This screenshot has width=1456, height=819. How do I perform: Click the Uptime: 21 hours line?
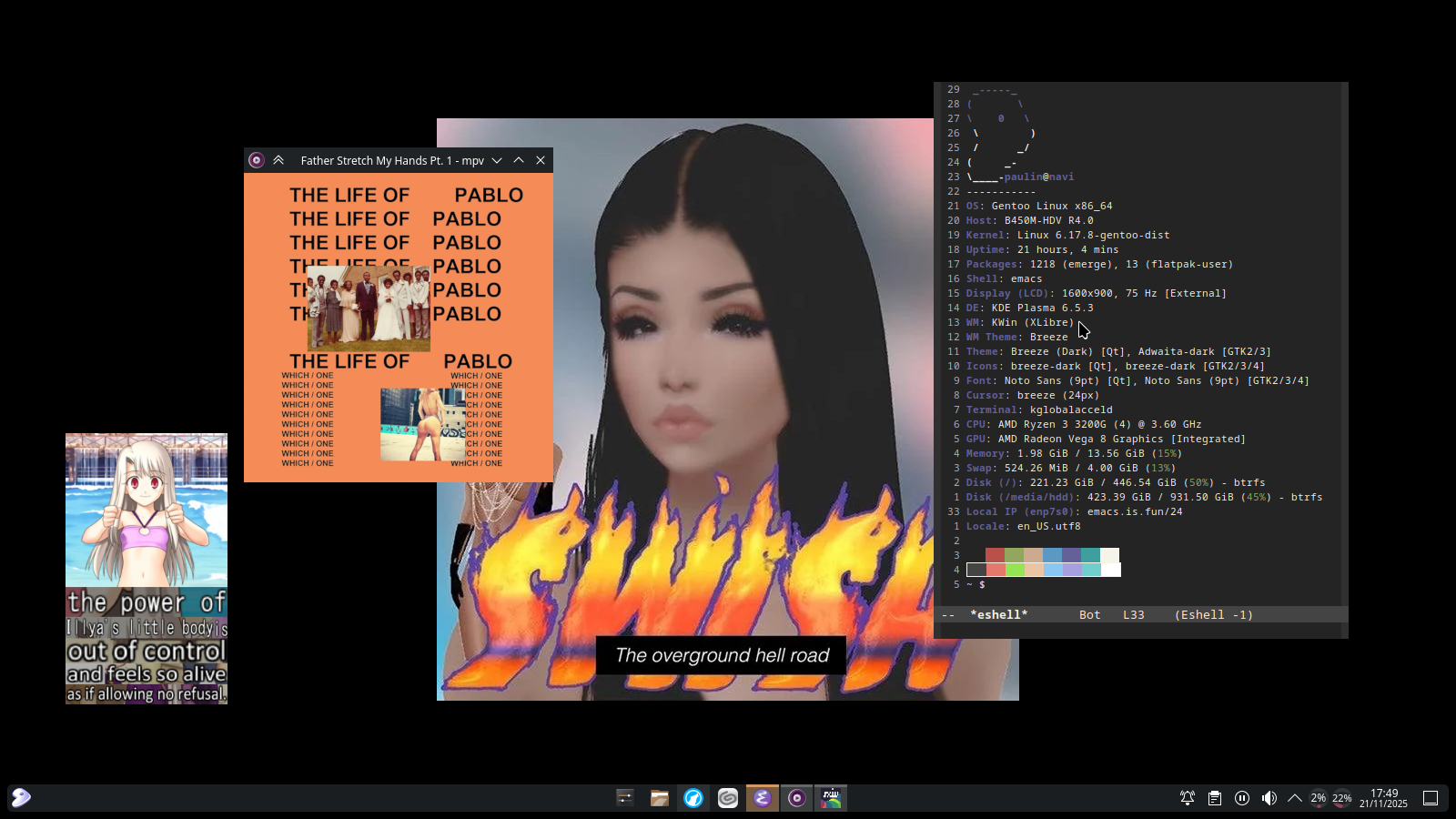(1043, 249)
